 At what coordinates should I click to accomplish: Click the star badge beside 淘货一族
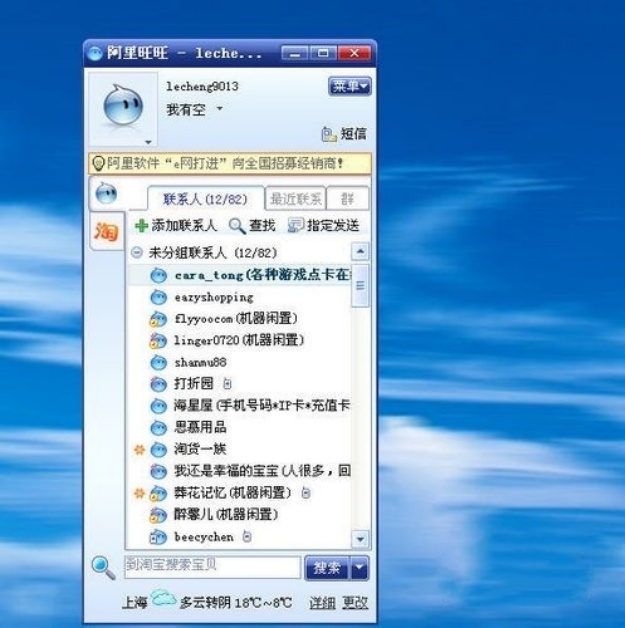pos(139,450)
